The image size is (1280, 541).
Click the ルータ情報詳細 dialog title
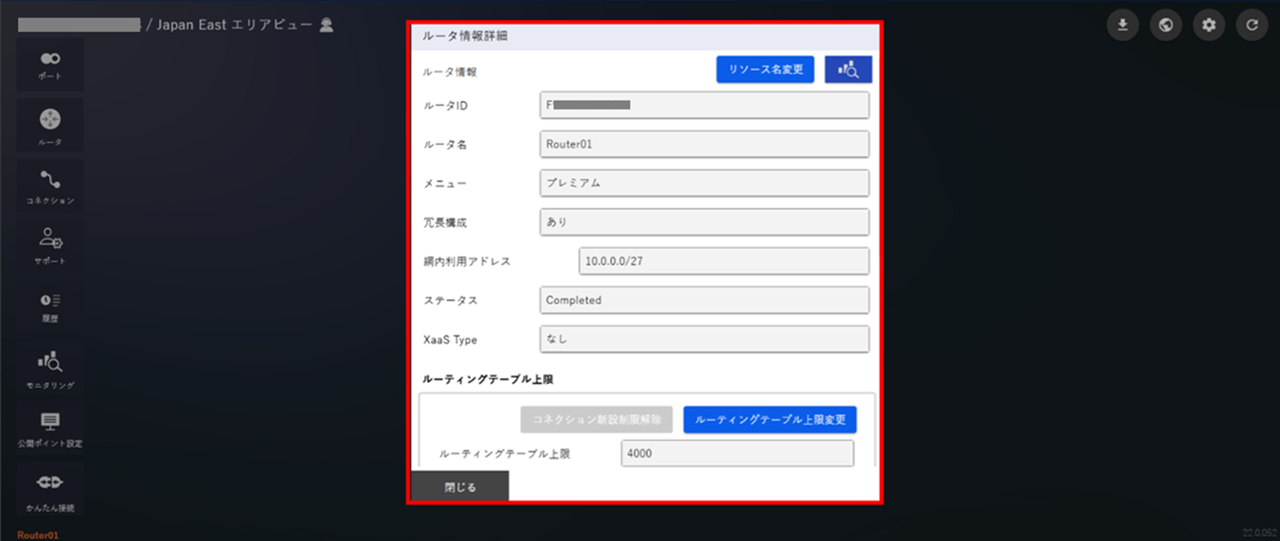click(x=465, y=36)
